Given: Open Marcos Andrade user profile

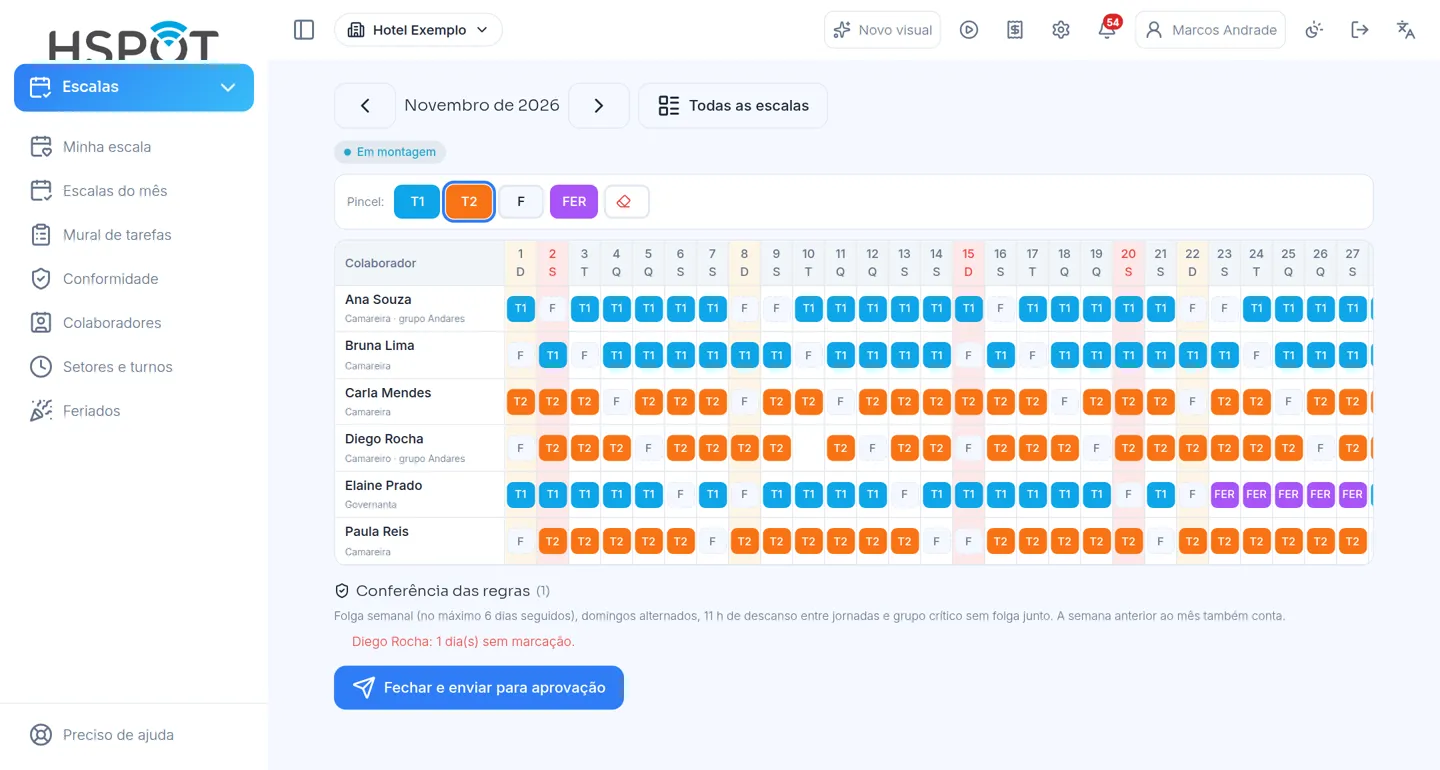Looking at the screenshot, I should tap(1210, 30).
